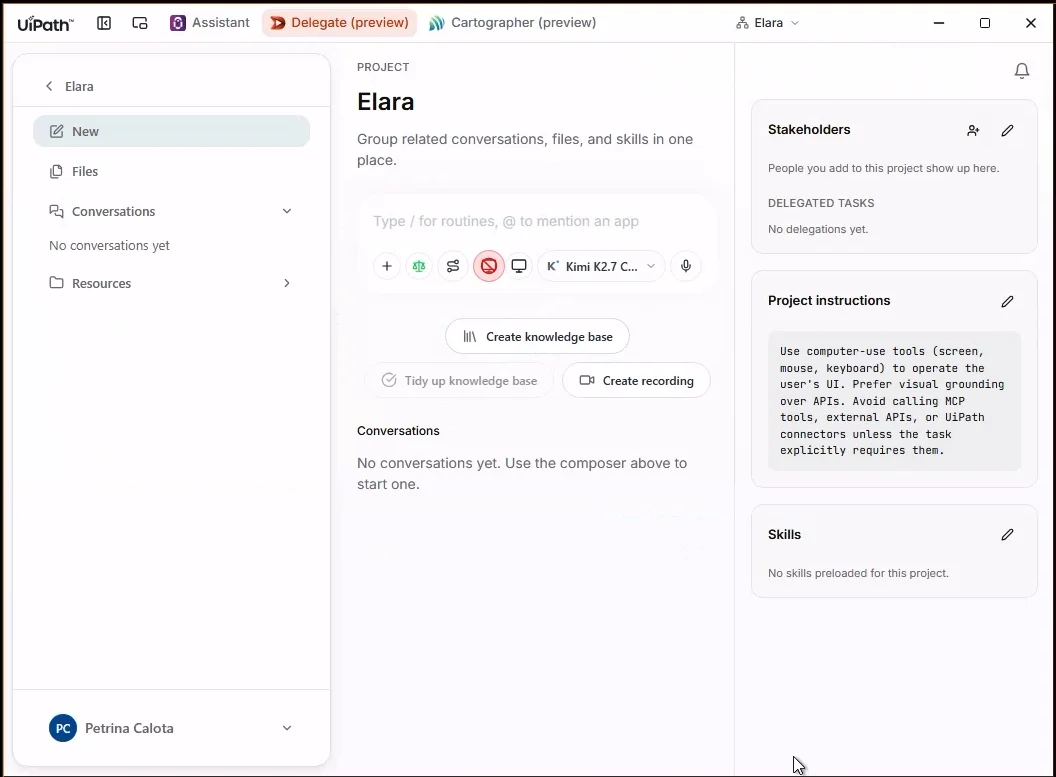Expand the Resources section chevron

click(287, 283)
